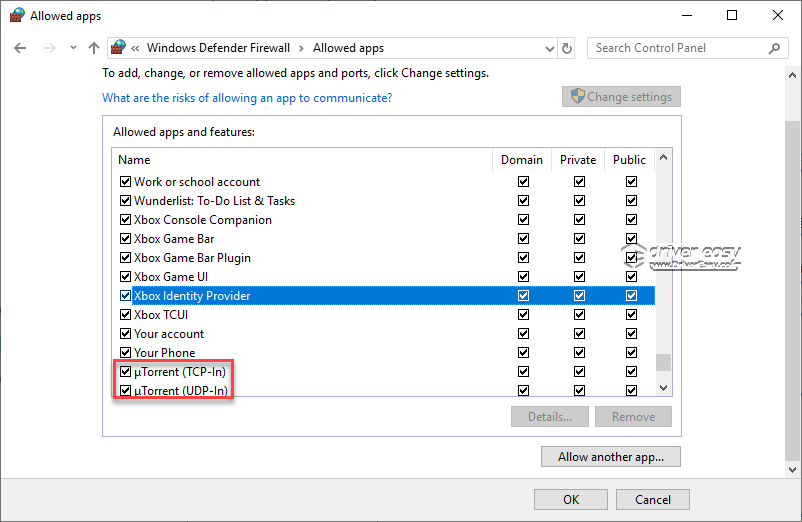Toggle Private for Xbox TCUI
The width and height of the screenshot is (802, 522).
580,314
